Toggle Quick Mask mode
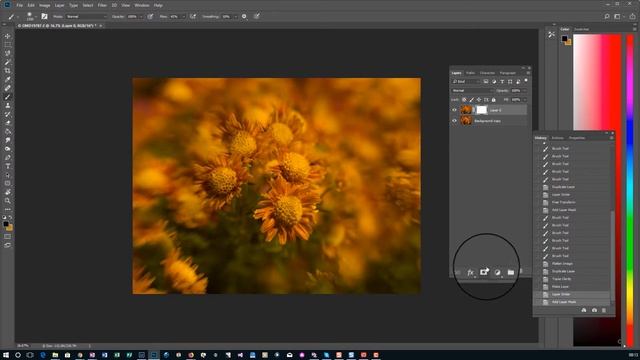Viewport: 640px width, 360px height. pyautogui.click(x=7, y=236)
